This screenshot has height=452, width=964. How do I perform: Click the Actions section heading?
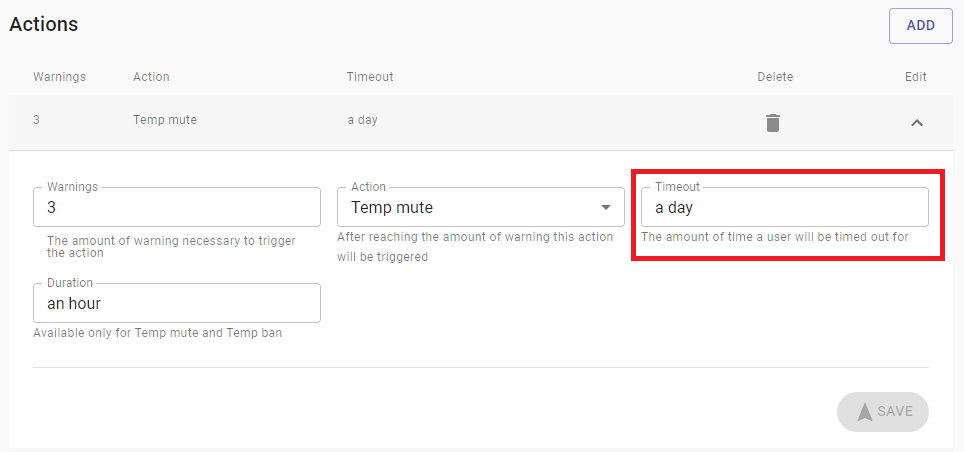(44, 24)
